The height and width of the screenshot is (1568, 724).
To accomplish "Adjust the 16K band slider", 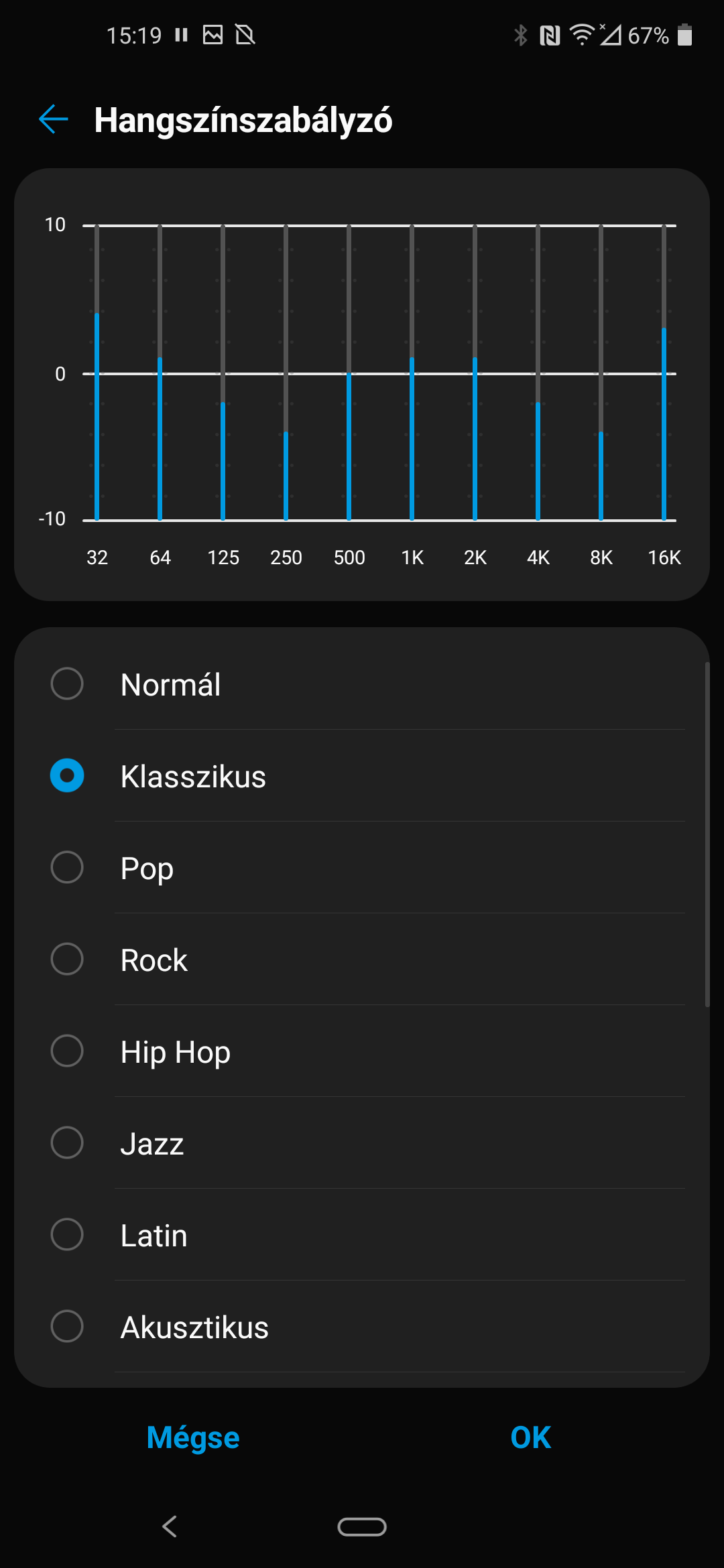I will coord(664,373).
